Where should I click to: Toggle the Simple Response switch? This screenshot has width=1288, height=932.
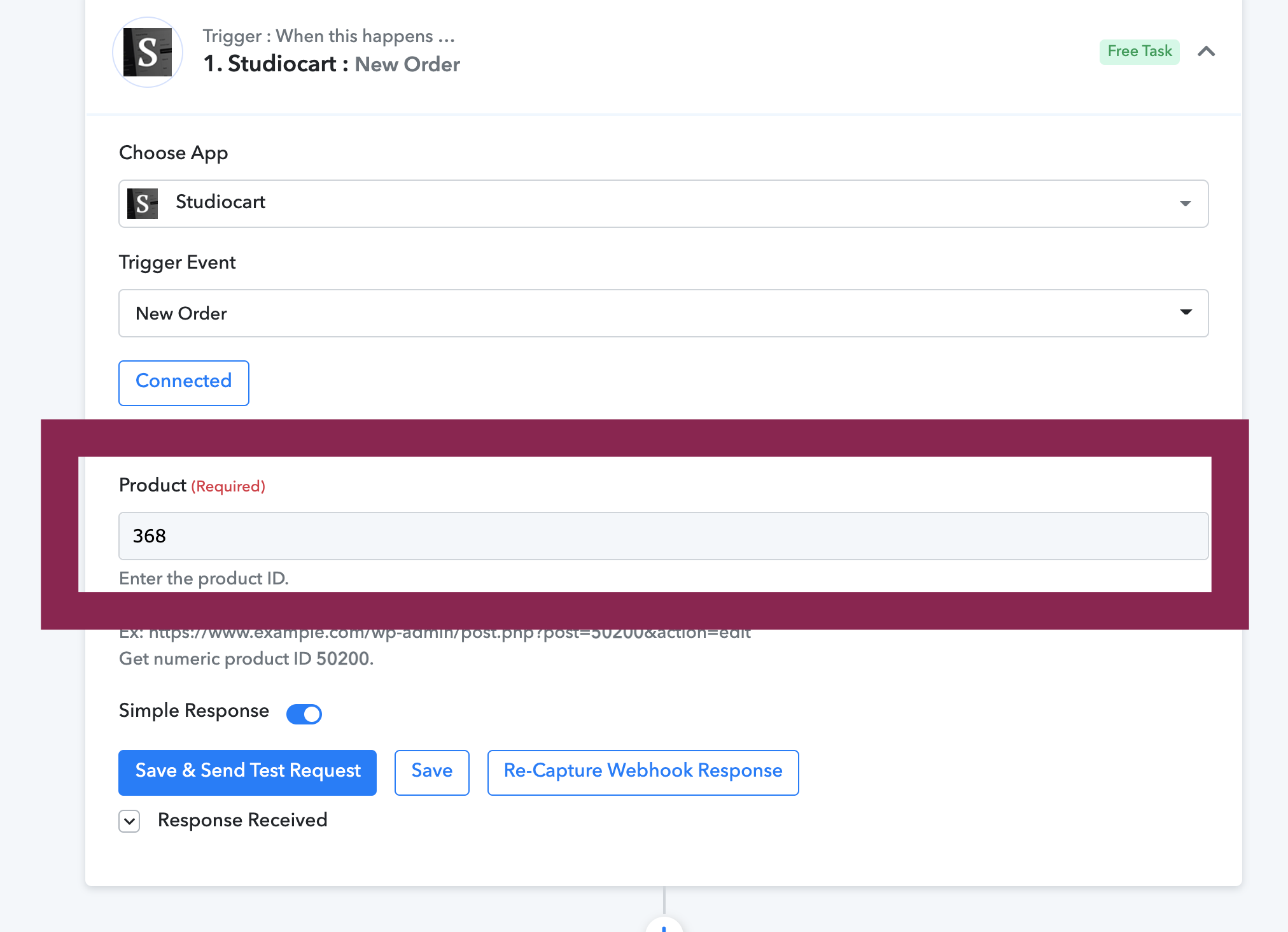304,714
